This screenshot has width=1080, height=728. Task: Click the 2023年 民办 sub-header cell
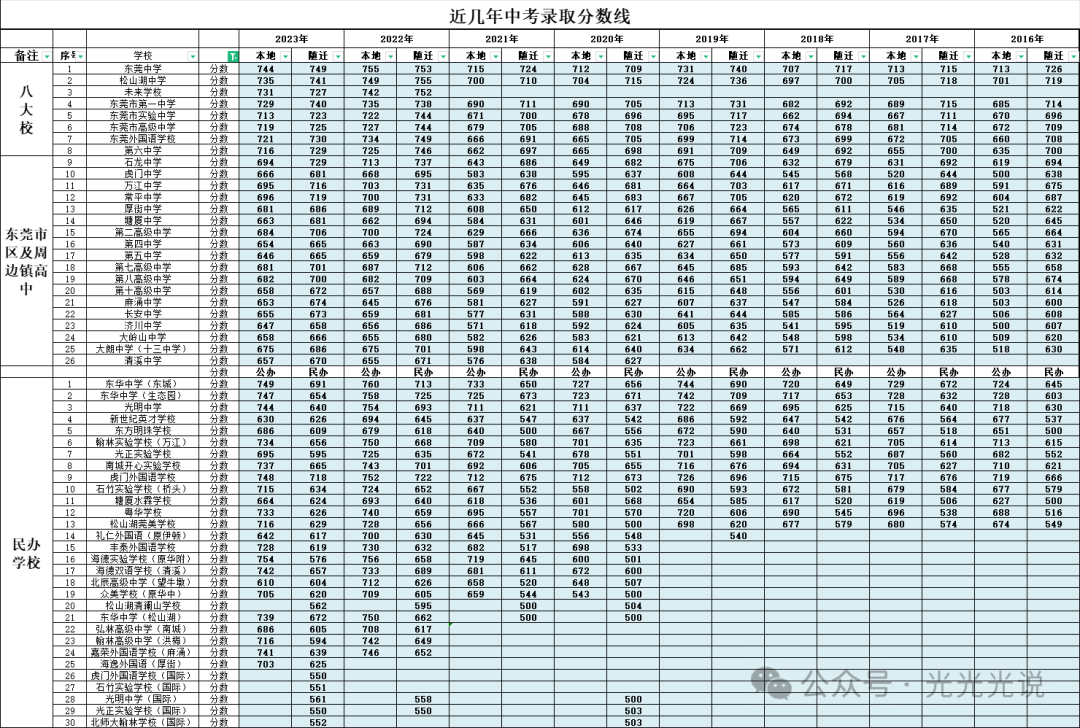coord(318,372)
